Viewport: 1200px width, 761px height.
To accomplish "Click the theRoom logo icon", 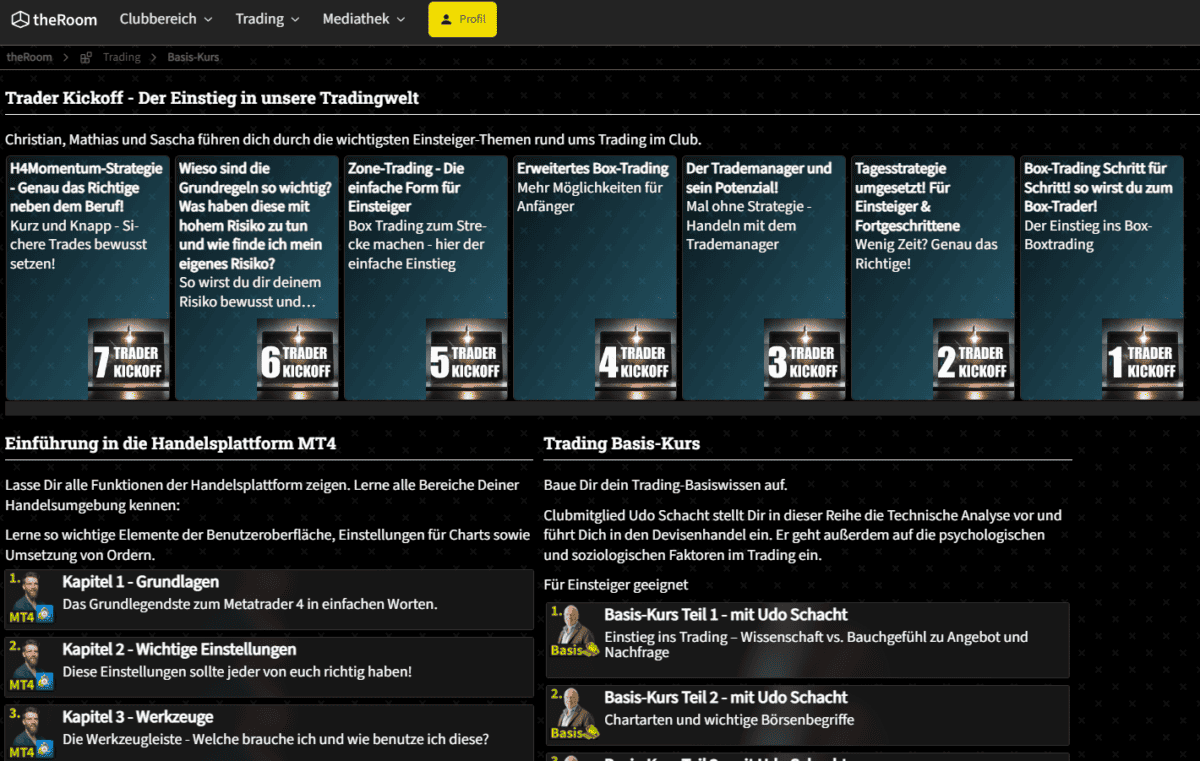I will 20,19.
